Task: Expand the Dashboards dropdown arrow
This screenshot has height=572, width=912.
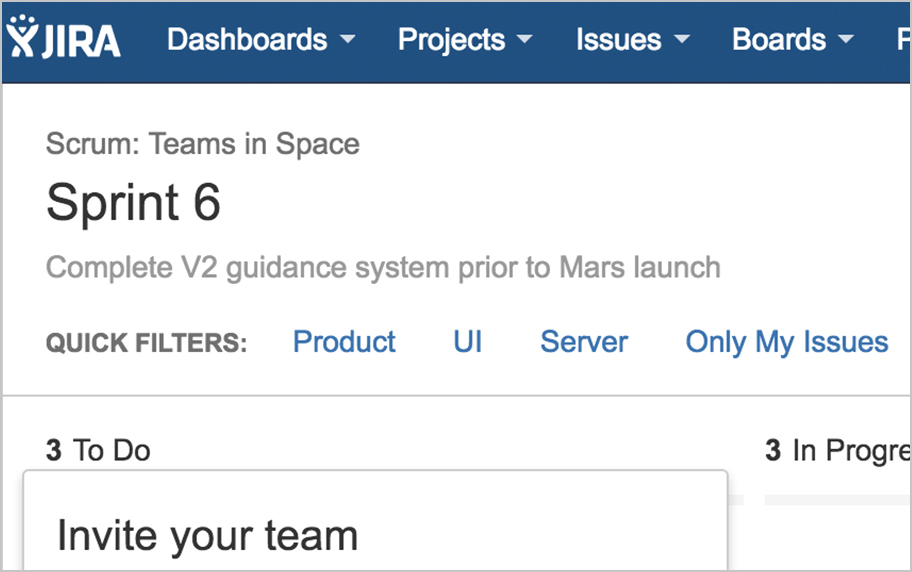Action: tap(348, 39)
